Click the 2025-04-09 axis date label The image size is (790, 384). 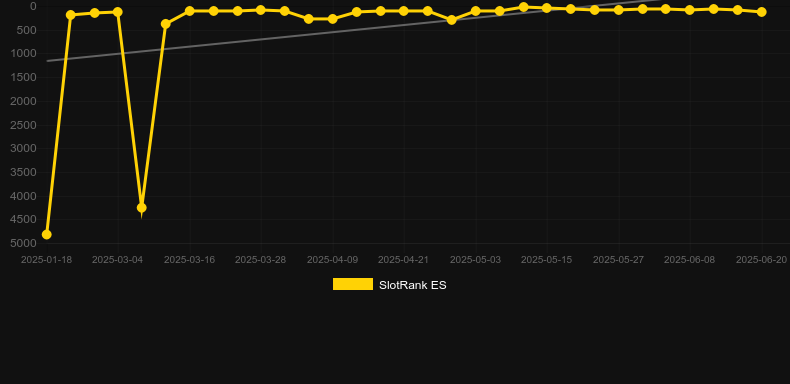click(333, 260)
